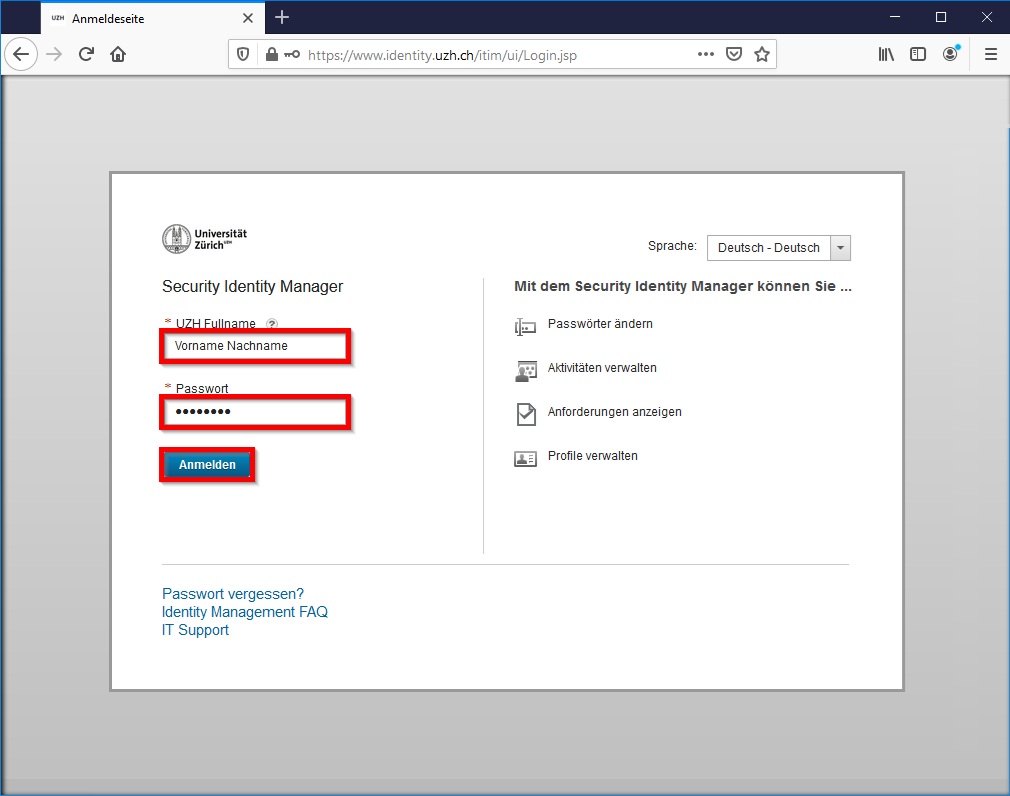Click the help icon beside UZH Fullname
Viewport: 1010px width, 796px height.
pos(272,324)
